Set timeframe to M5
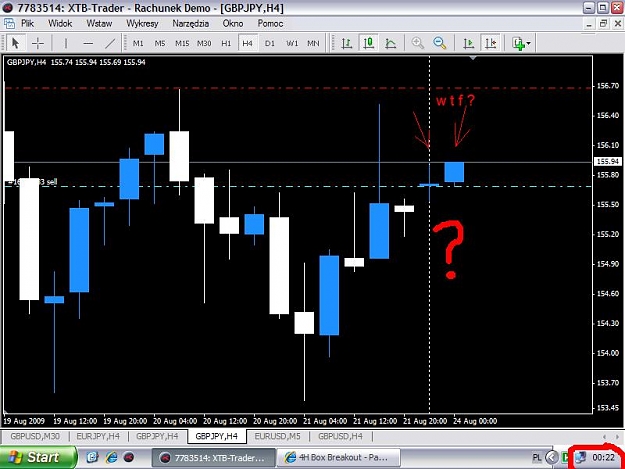 click(160, 43)
